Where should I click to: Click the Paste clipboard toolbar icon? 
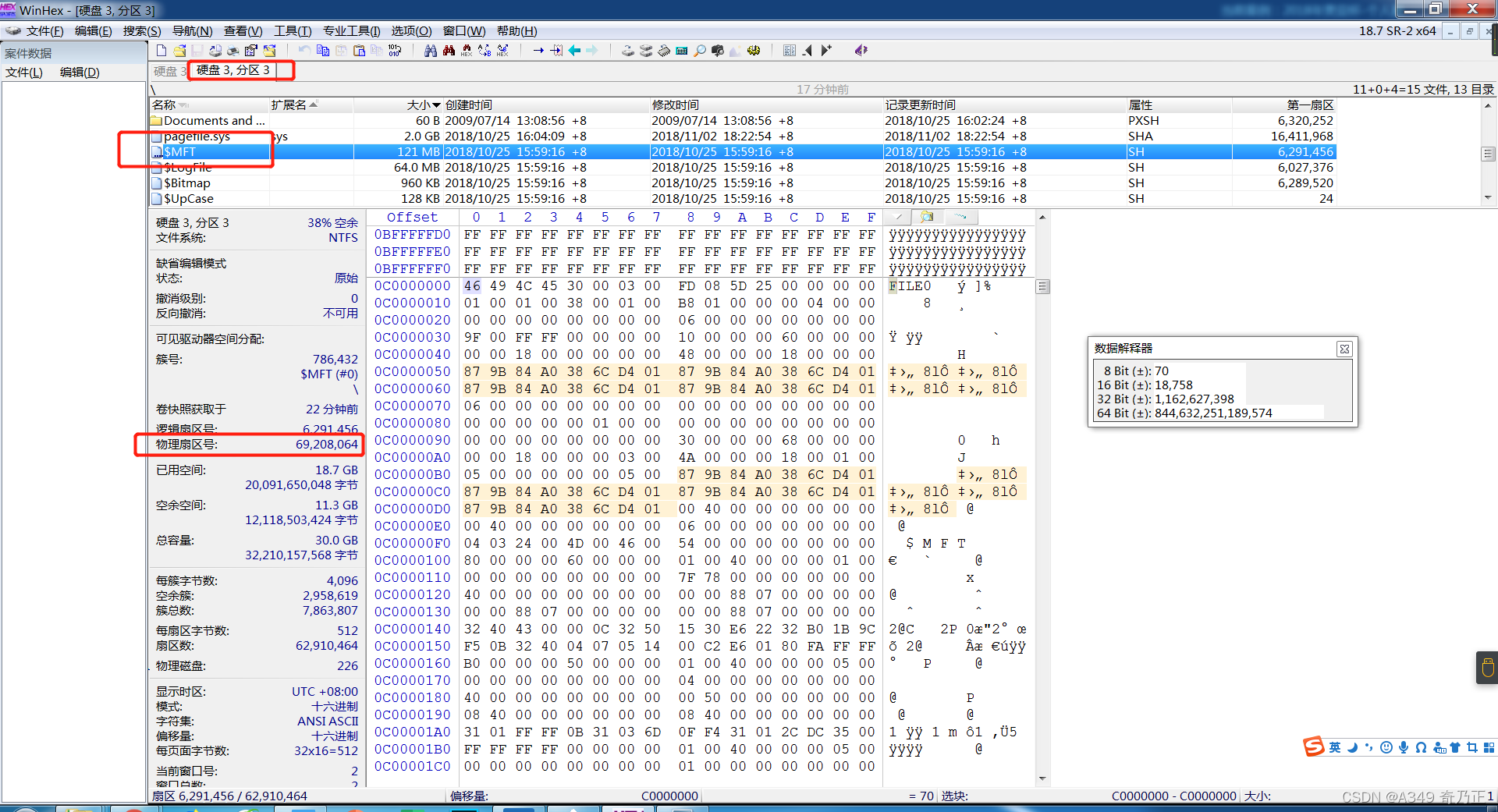pos(359,51)
